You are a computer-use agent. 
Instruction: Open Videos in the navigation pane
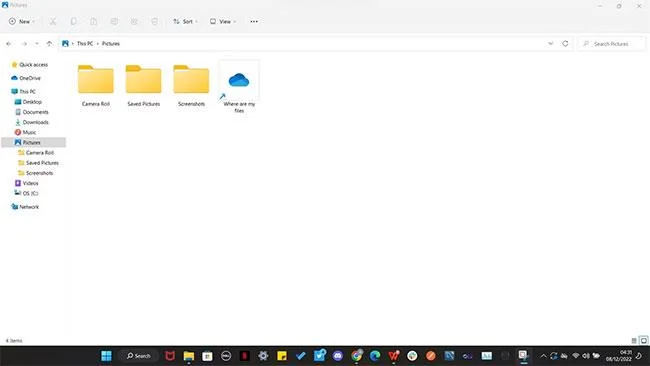(x=27, y=183)
